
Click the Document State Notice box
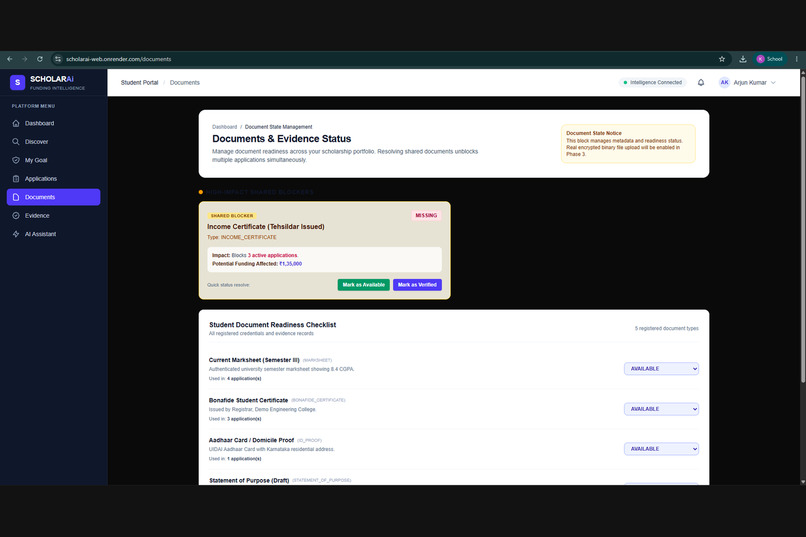(628, 144)
